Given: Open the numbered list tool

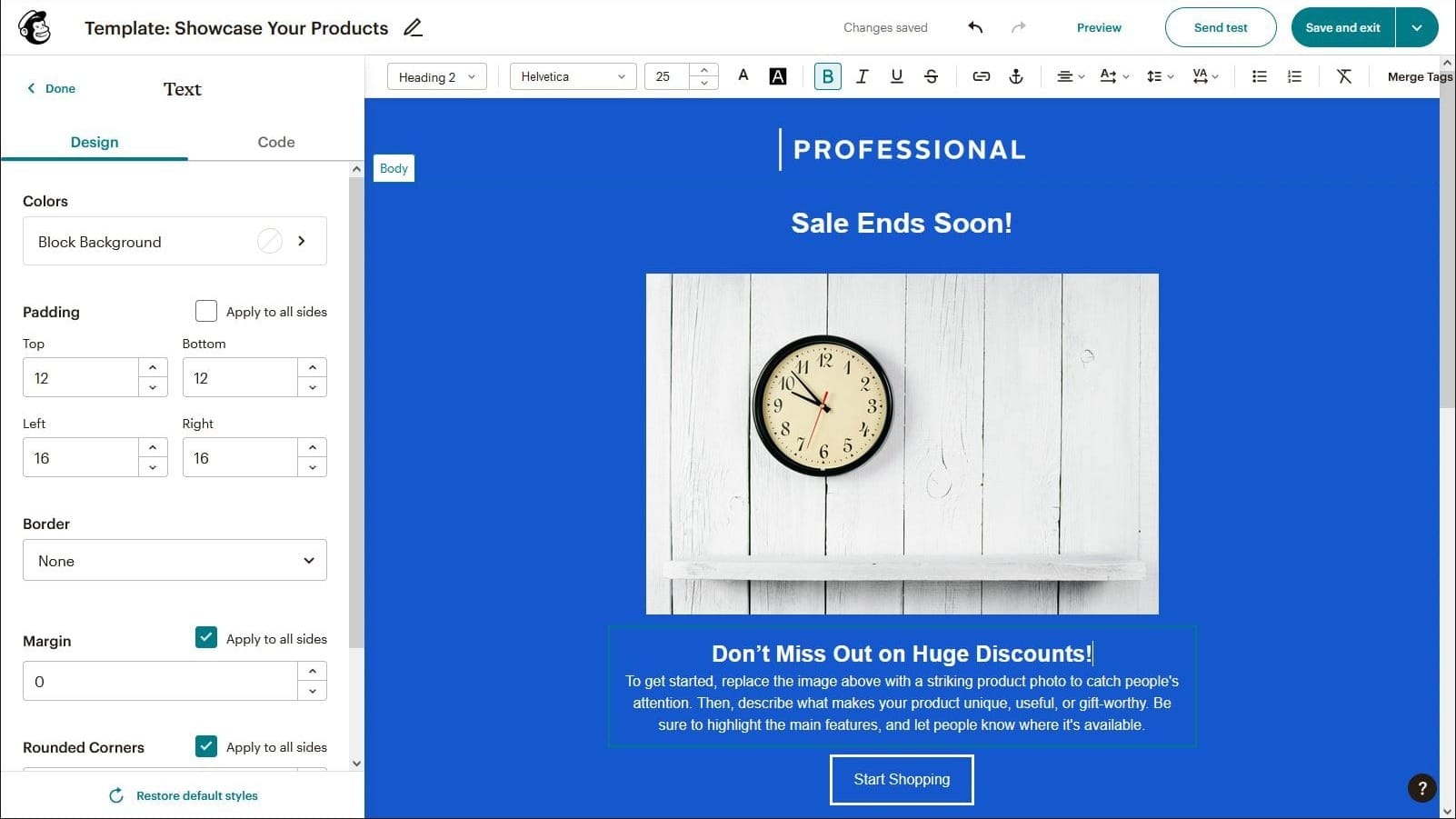Looking at the screenshot, I should tap(1293, 76).
